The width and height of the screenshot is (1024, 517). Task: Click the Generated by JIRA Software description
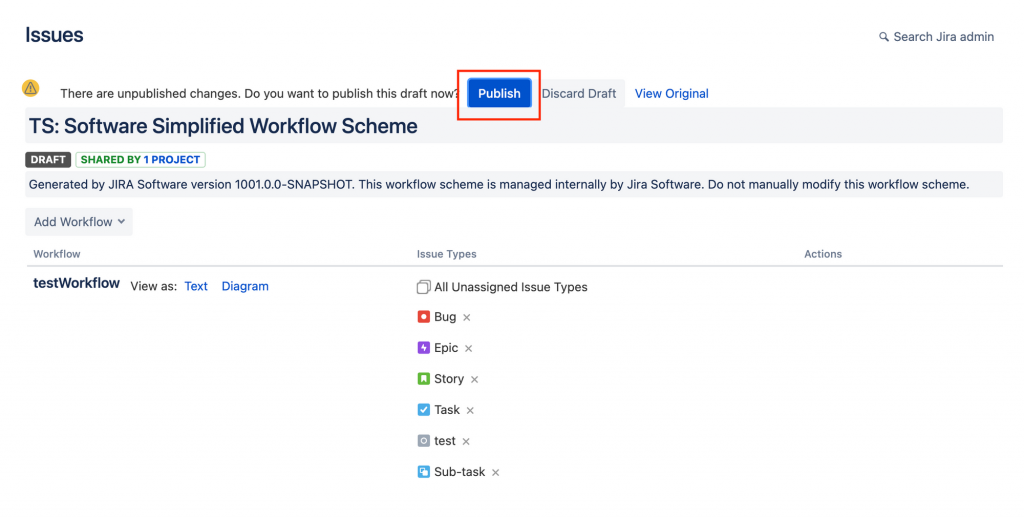tap(499, 185)
